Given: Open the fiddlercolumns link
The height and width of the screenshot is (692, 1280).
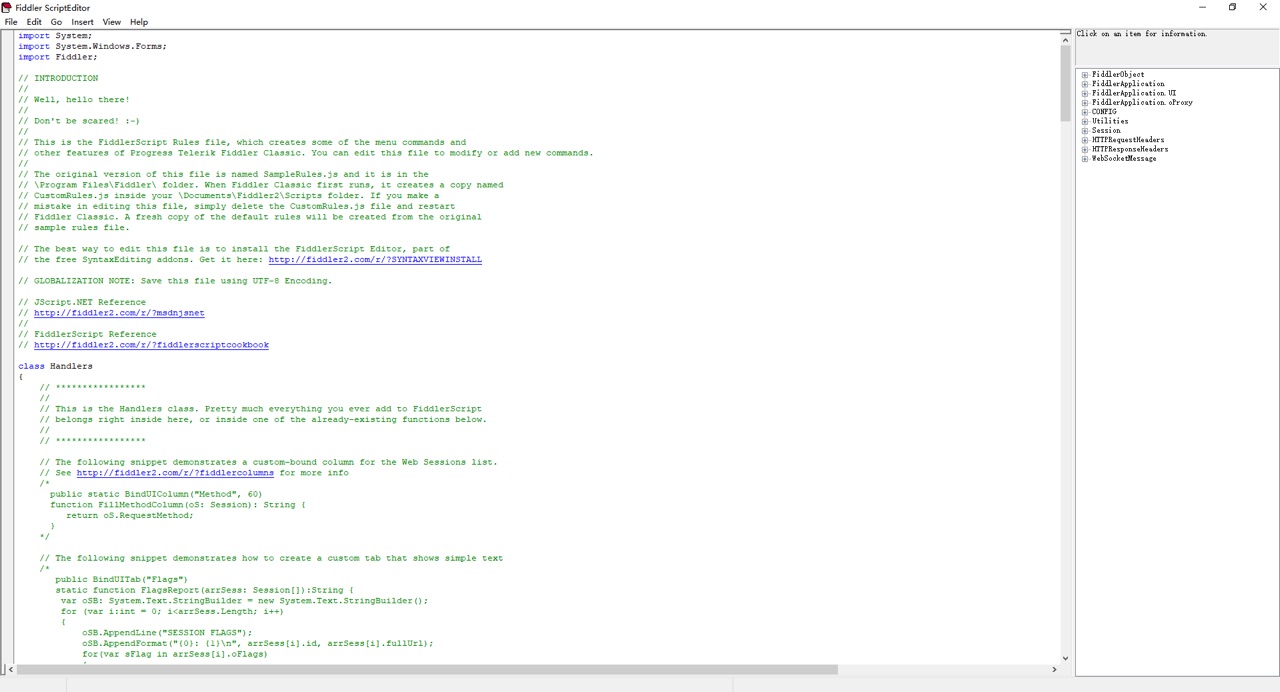Looking at the screenshot, I should (x=175, y=473).
